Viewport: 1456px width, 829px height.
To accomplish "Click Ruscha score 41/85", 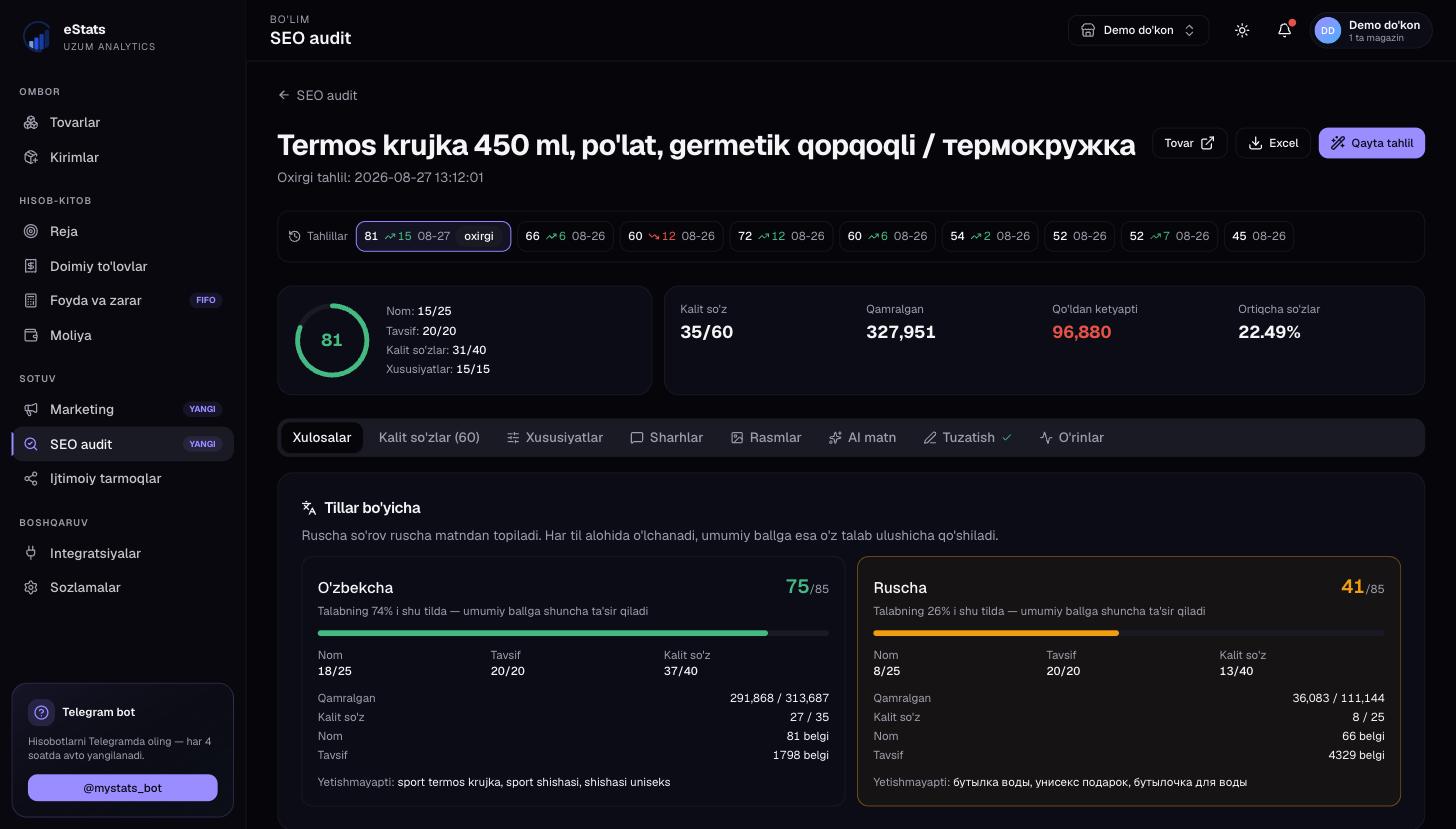I will point(1362,587).
